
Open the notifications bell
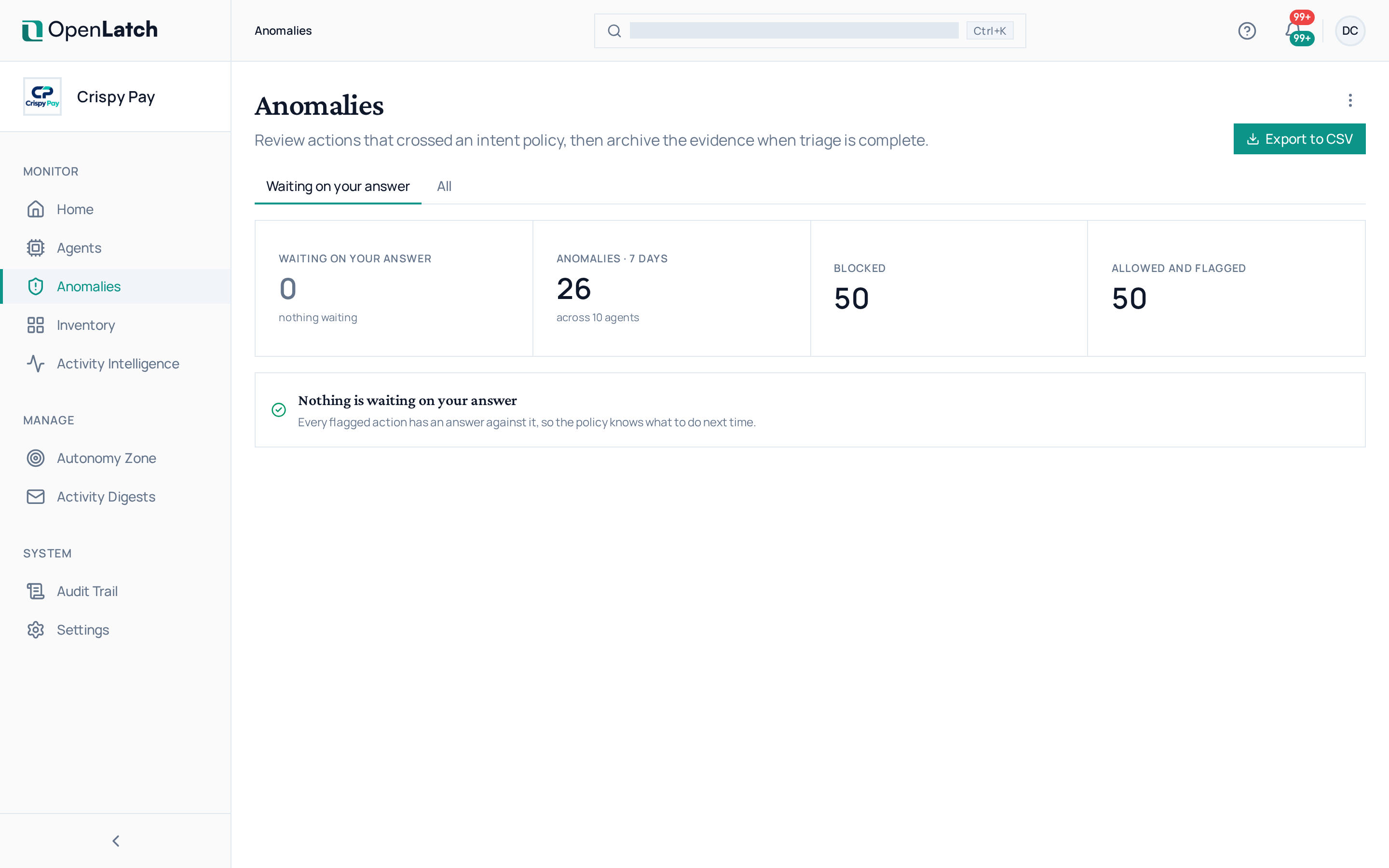click(x=1293, y=30)
